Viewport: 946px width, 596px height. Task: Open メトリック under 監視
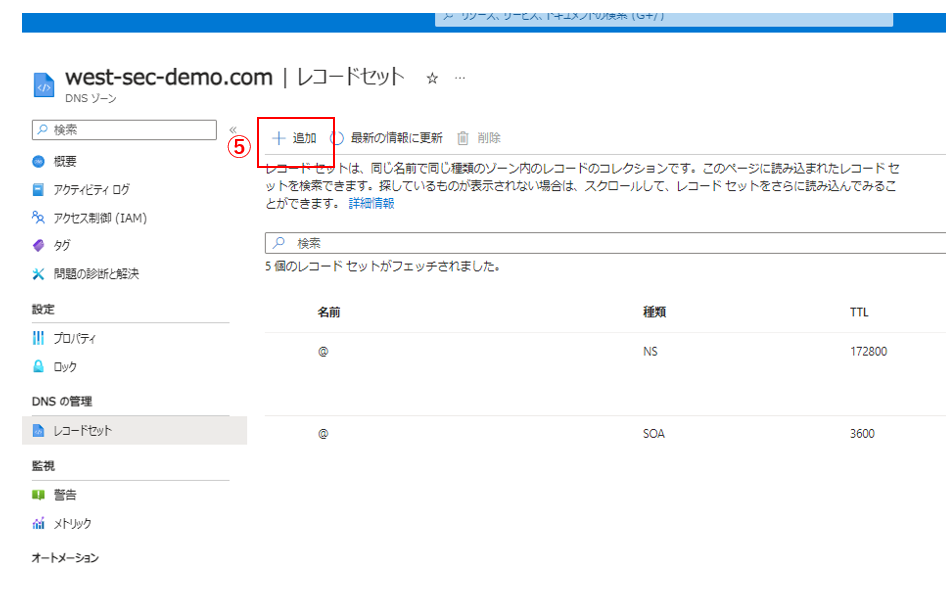[72, 524]
